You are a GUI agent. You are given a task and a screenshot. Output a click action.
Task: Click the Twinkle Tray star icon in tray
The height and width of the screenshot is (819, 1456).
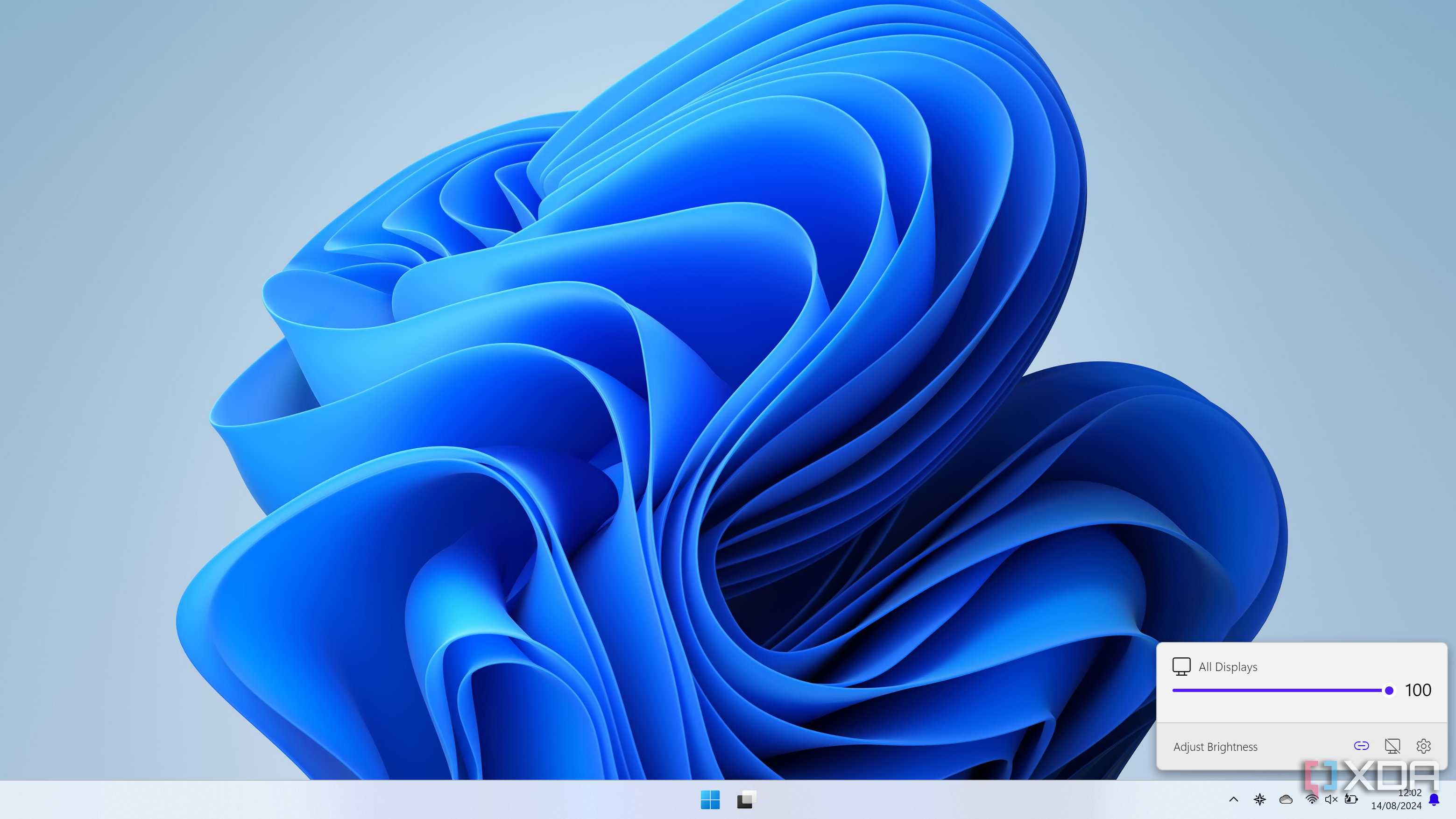1260,799
